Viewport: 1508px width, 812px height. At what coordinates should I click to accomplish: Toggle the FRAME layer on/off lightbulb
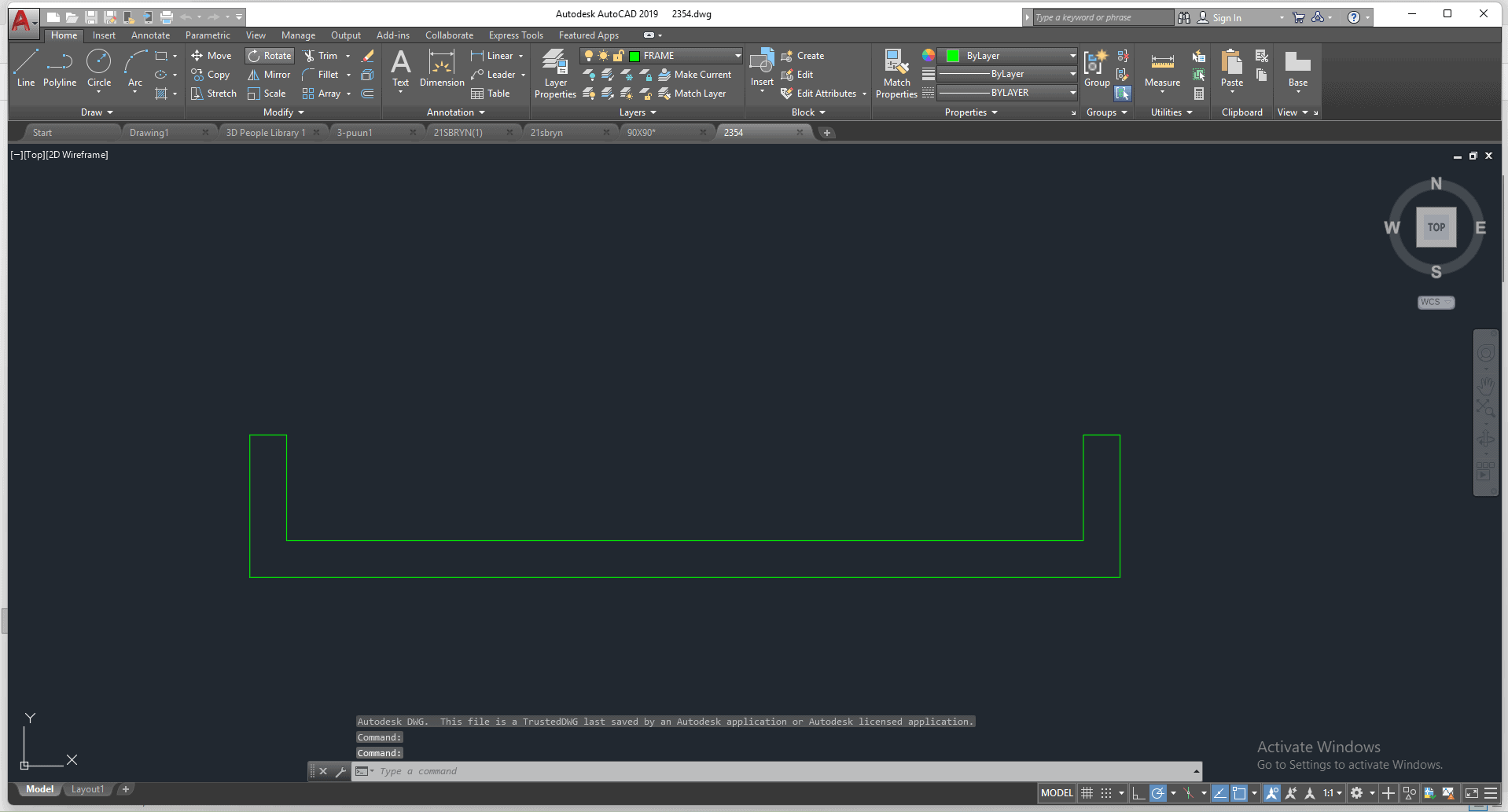tap(588, 56)
